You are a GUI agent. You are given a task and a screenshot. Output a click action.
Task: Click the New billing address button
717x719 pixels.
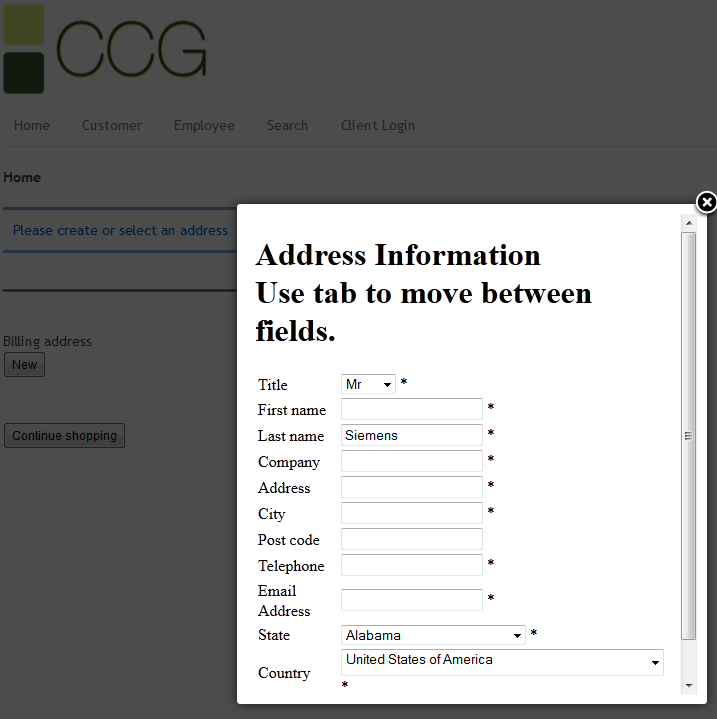pos(24,365)
